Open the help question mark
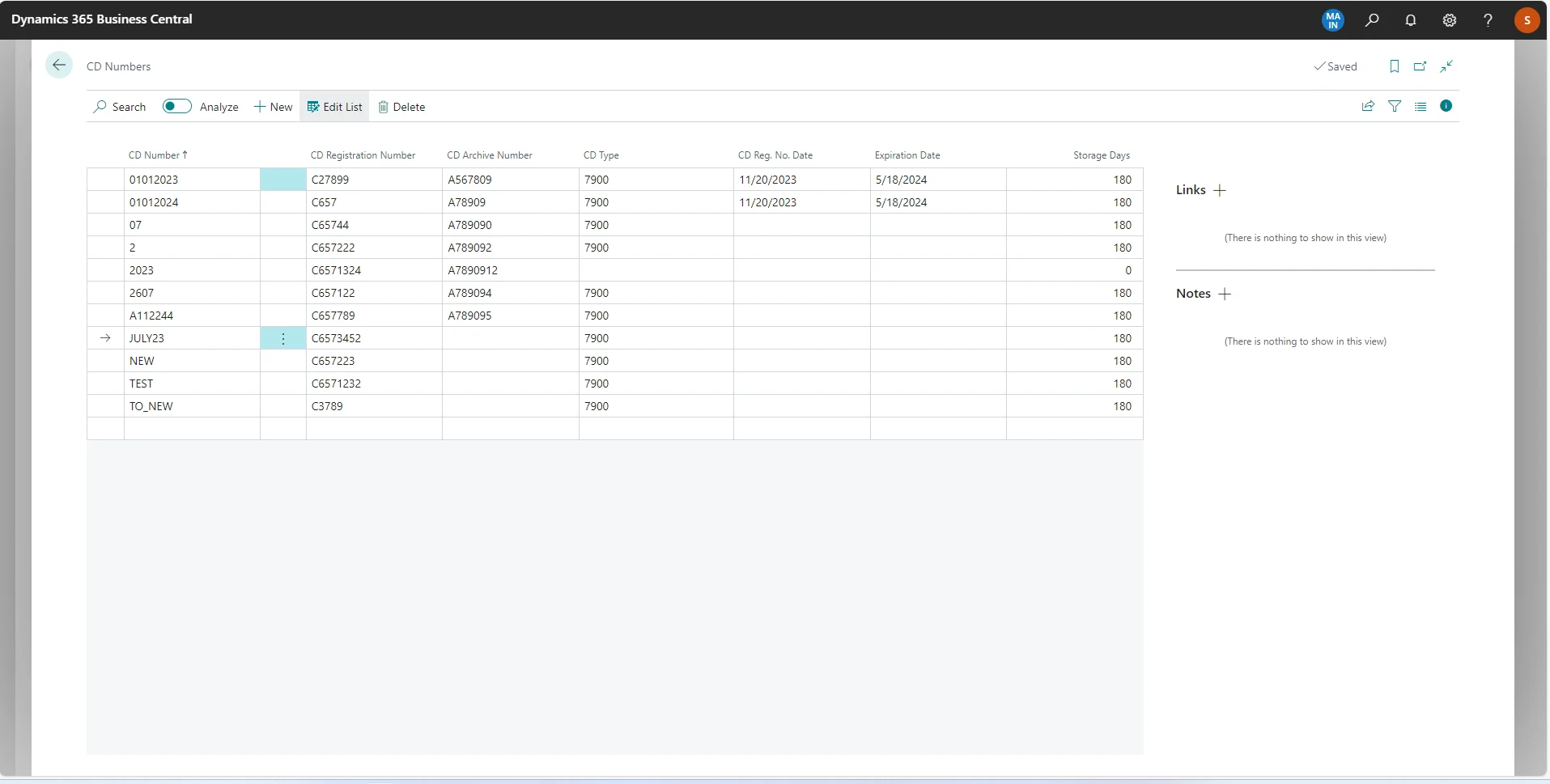 point(1488,20)
